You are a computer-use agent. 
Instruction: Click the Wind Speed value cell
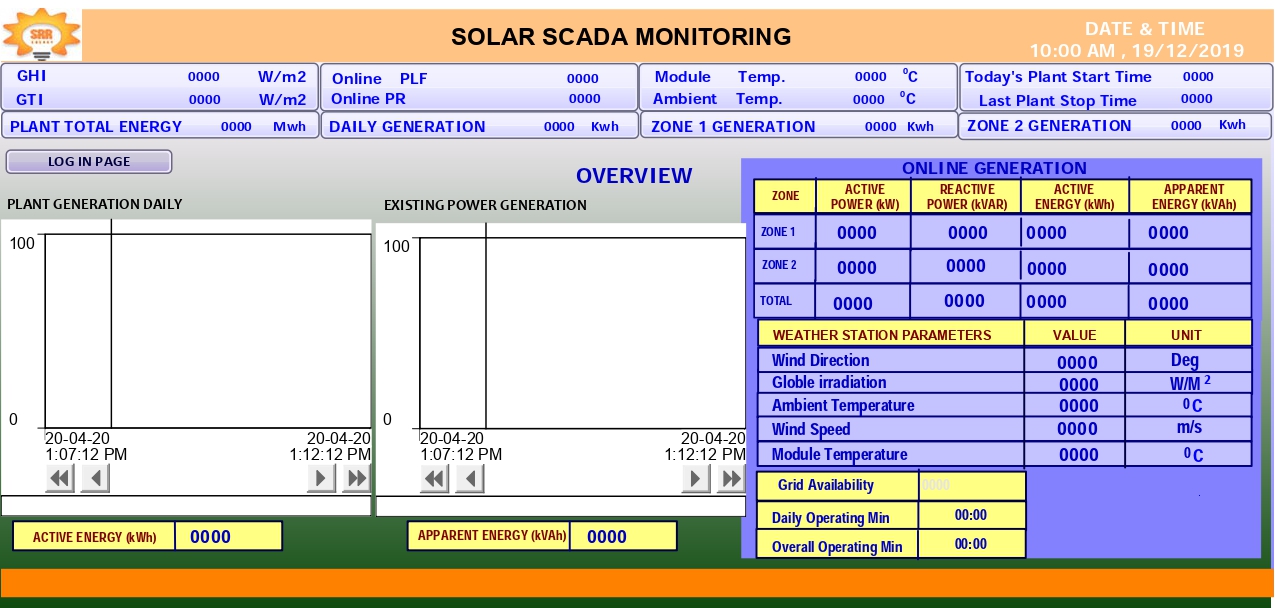point(1077,429)
